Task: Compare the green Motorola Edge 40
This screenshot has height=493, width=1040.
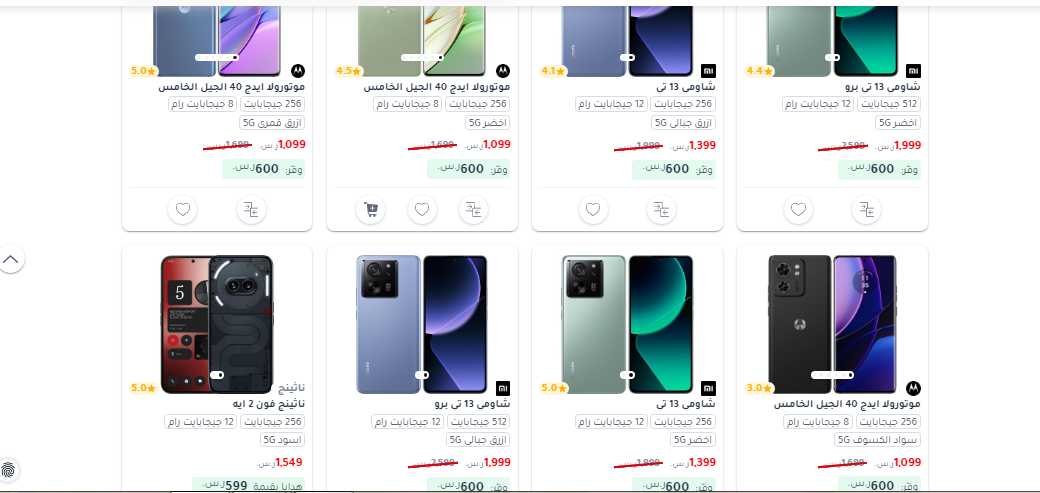Action: click(474, 210)
